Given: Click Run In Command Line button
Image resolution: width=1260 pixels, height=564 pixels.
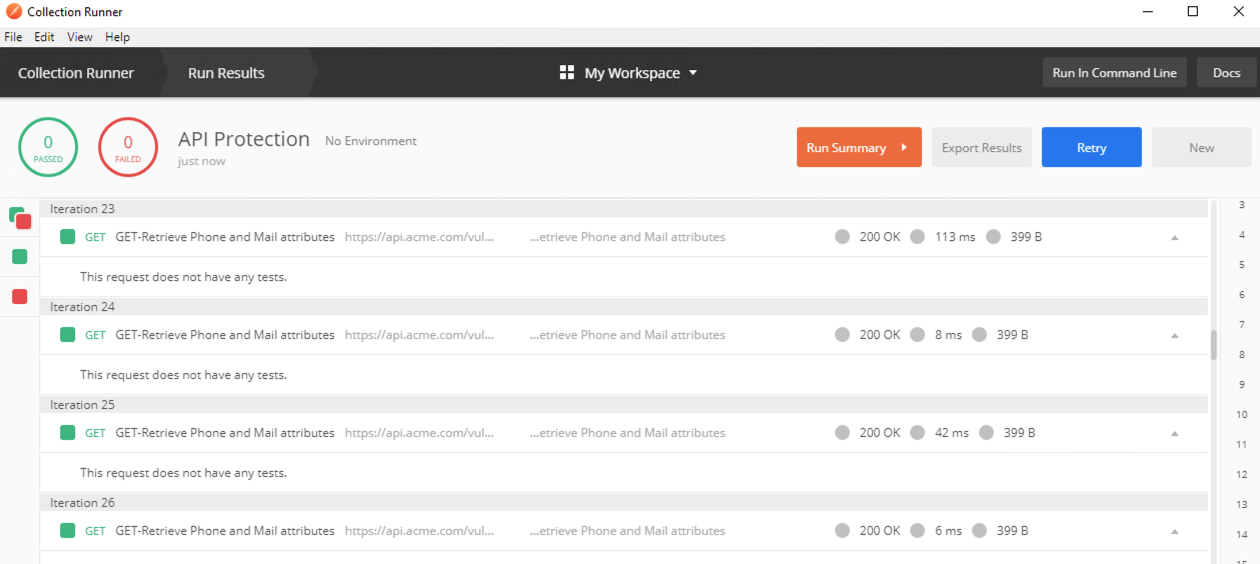Looking at the screenshot, I should click(x=1114, y=73).
